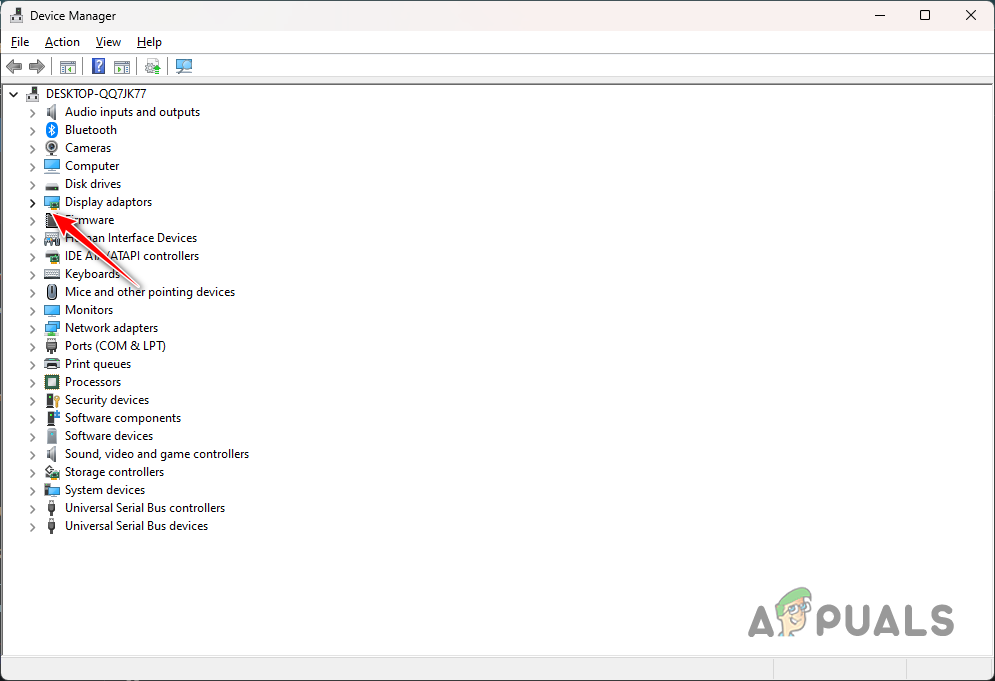This screenshot has width=995, height=681.
Task: Click the Device Manager title bar icon
Action: click(x=16, y=15)
